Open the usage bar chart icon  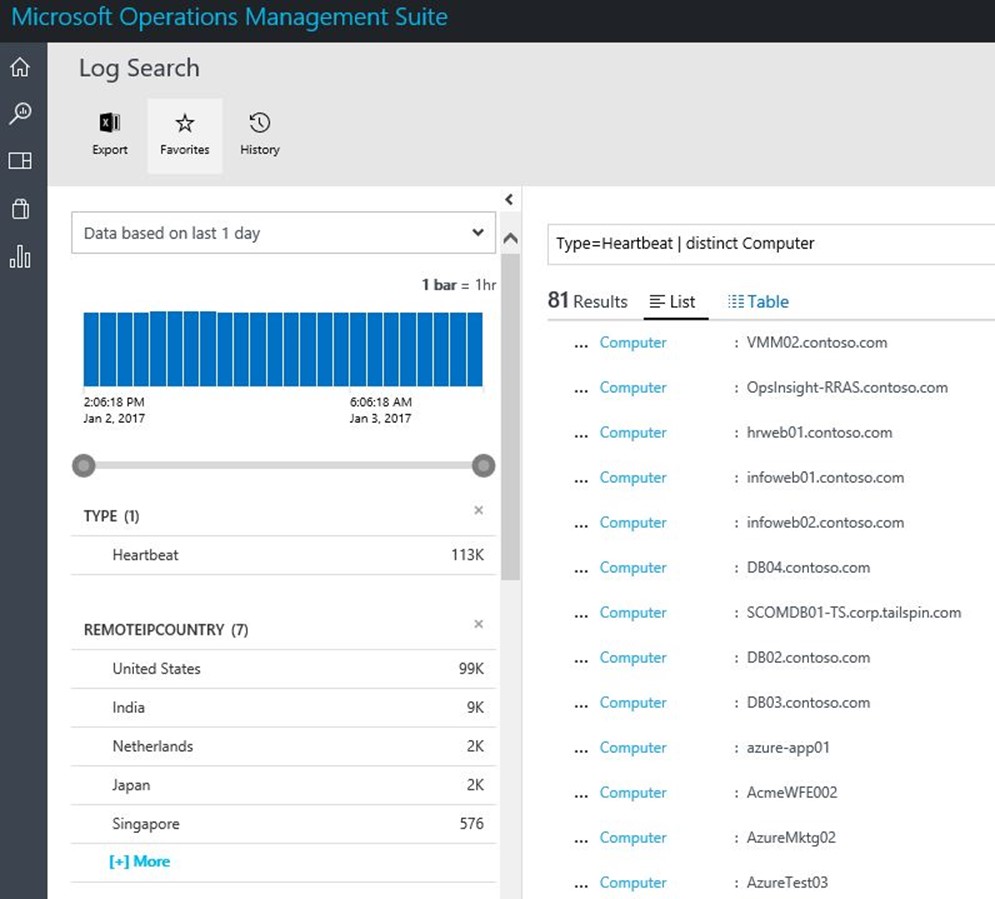20,256
